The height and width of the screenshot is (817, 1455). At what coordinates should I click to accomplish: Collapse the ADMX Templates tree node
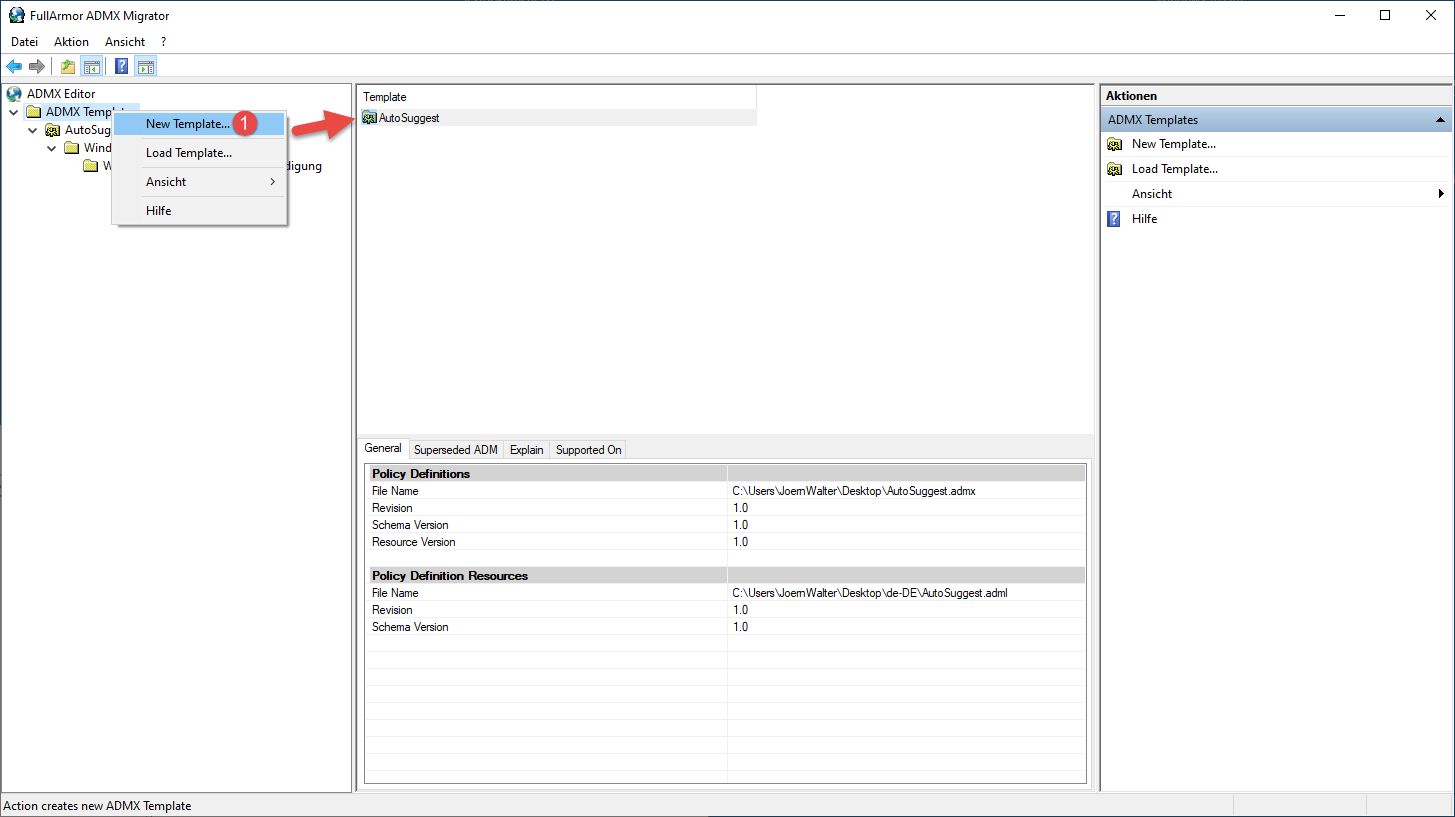pos(14,112)
